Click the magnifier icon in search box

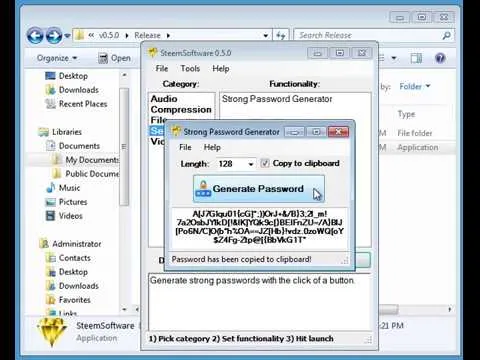(x=446, y=35)
